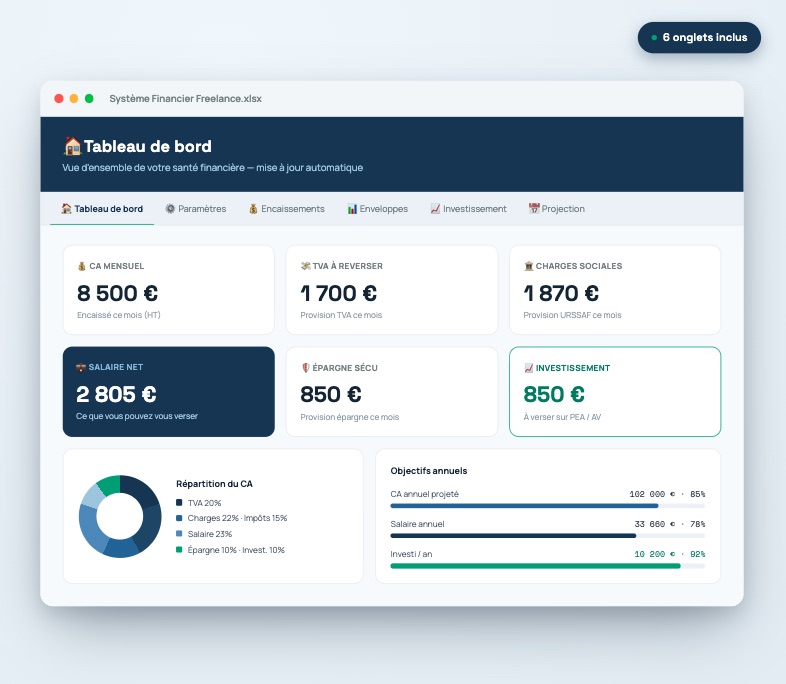The width and height of the screenshot is (786, 684).
Task: Click the Épargne 10% green legend swatch
Action: tap(179, 550)
